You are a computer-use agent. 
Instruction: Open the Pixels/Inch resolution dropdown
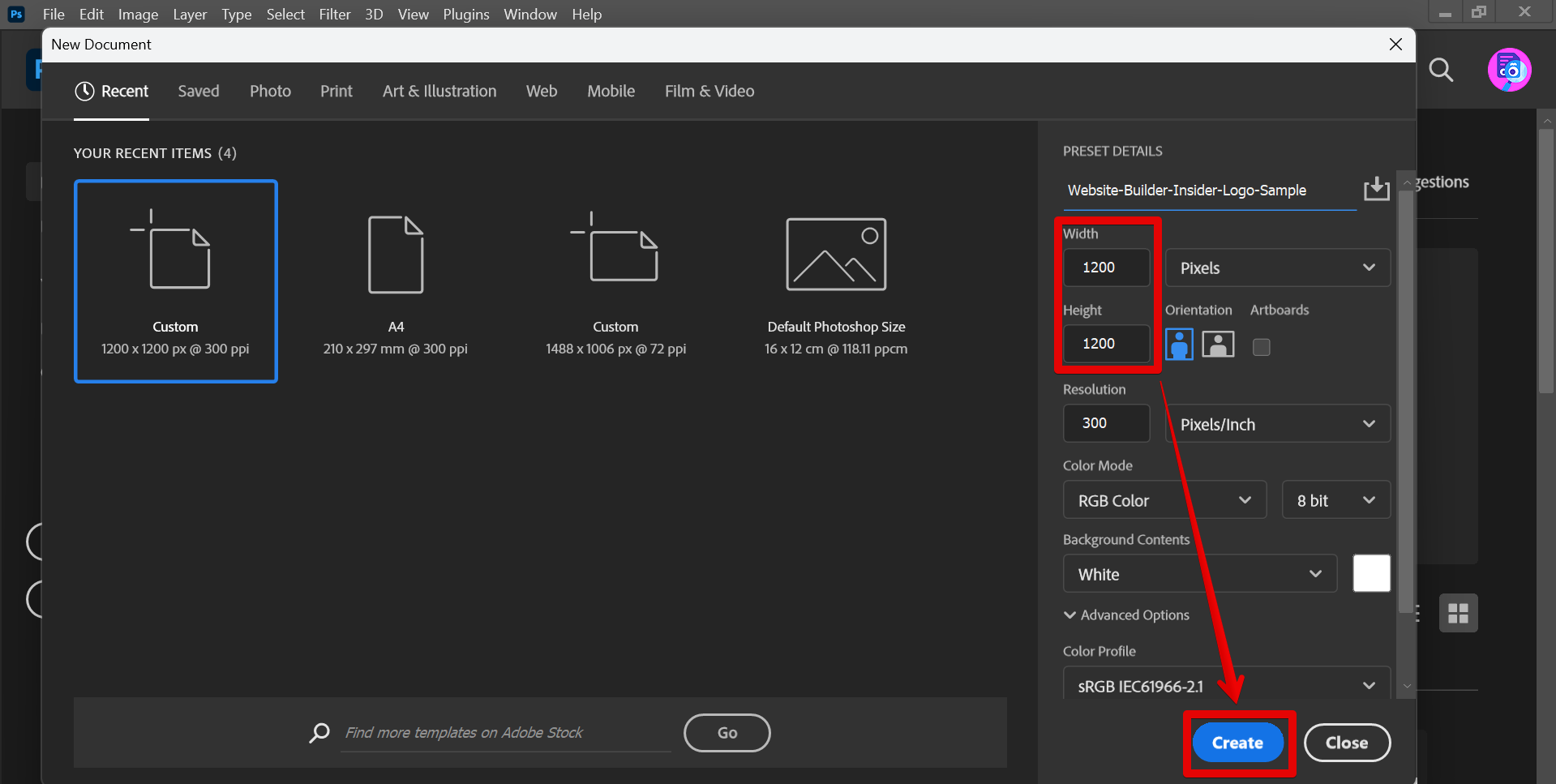[x=1277, y=424]
